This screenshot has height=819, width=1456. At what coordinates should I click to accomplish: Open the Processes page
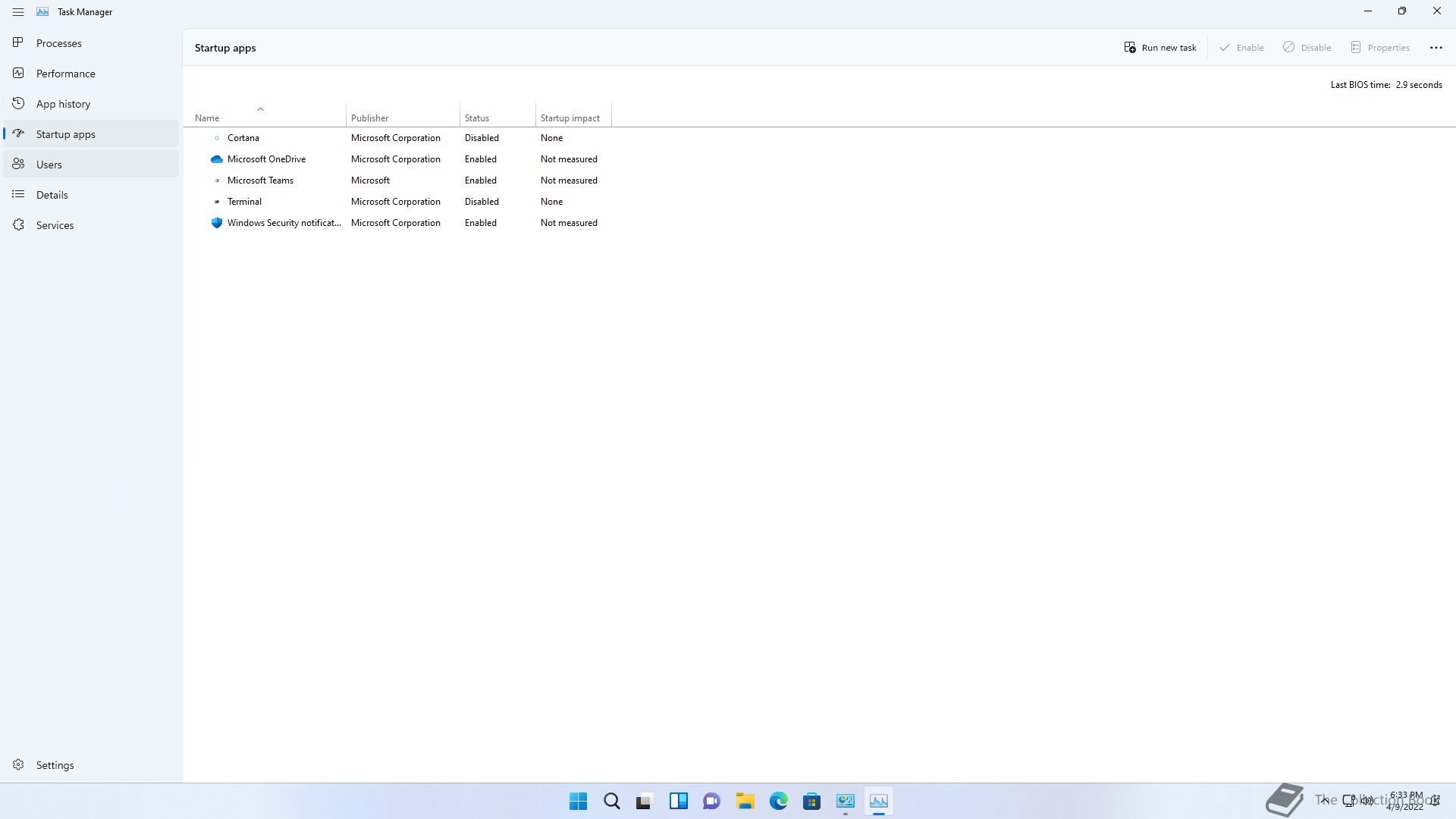(91, 43)
